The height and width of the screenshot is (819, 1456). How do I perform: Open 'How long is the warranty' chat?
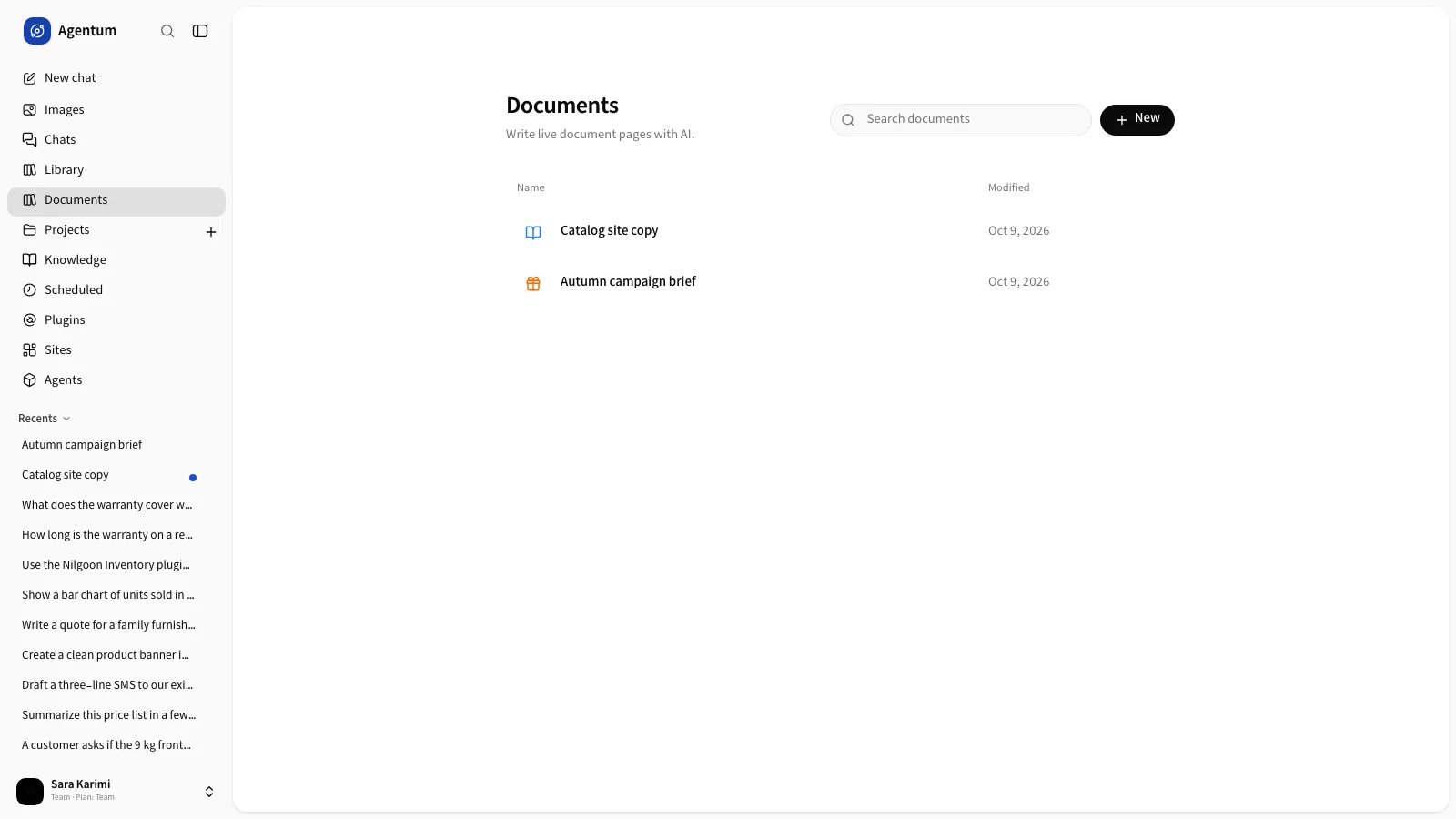coord(109,535)
